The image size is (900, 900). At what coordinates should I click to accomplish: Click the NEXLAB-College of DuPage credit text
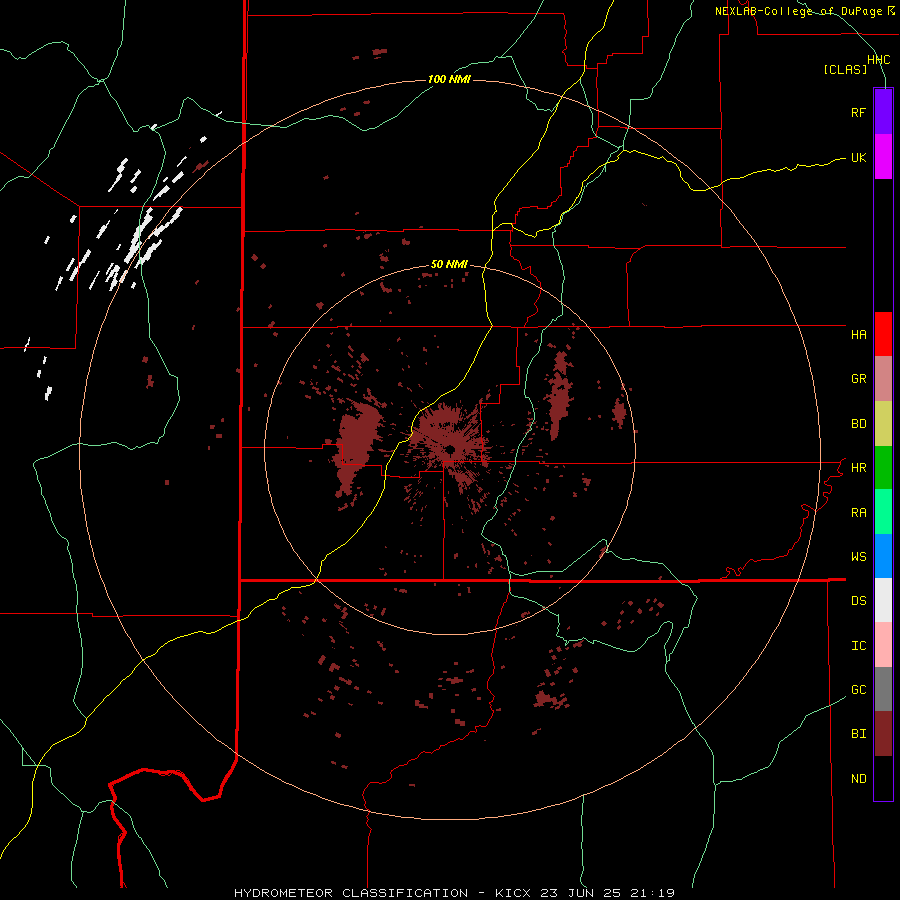[x=799, y=11]
